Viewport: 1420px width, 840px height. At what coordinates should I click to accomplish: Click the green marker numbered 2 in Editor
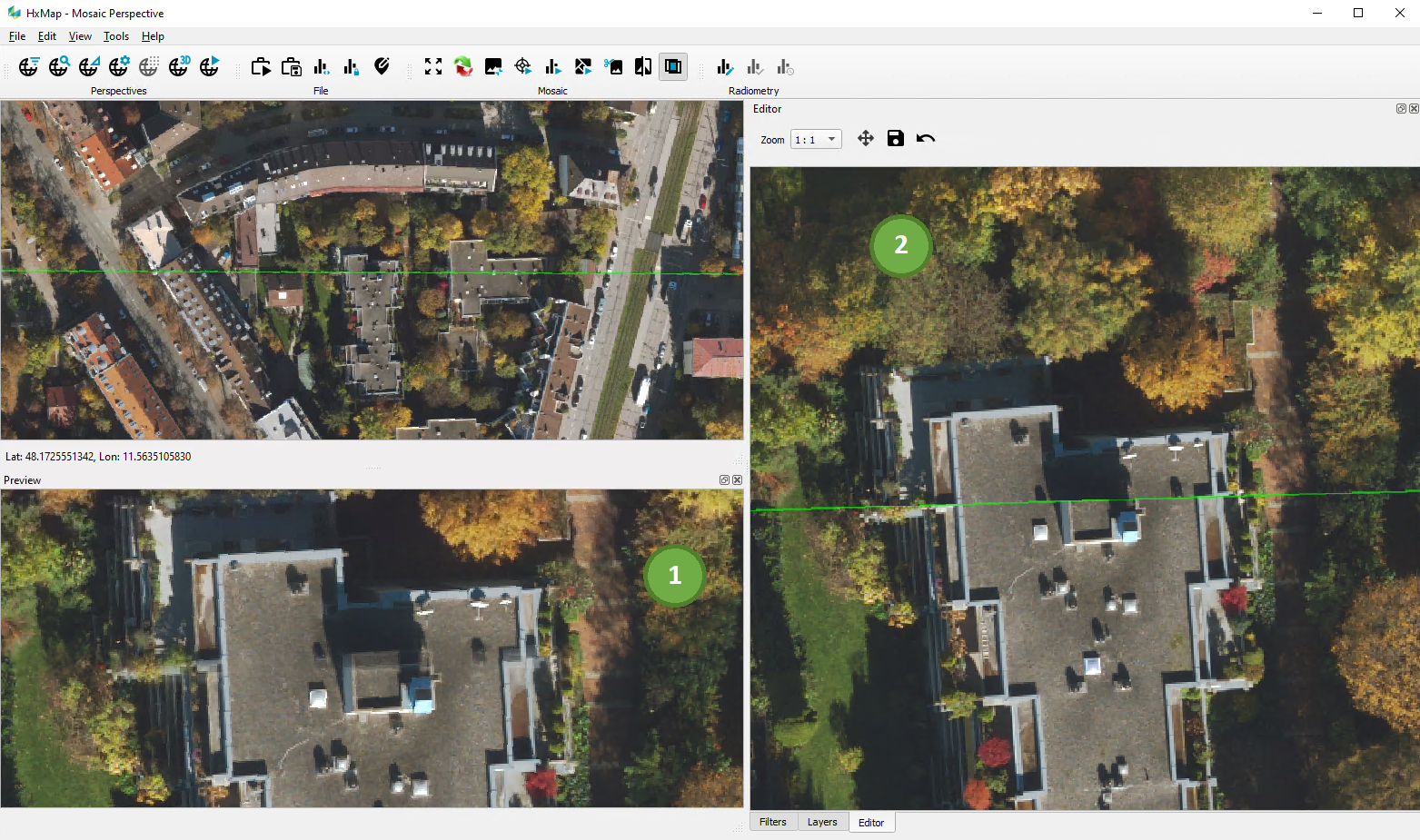coord(900,245)
